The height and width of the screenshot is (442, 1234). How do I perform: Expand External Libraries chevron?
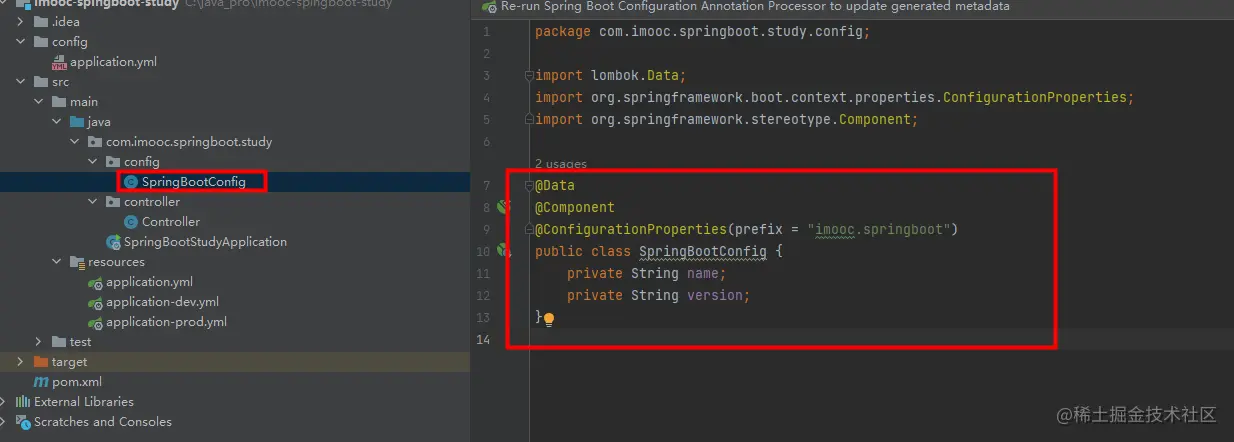tap(4, 402)
